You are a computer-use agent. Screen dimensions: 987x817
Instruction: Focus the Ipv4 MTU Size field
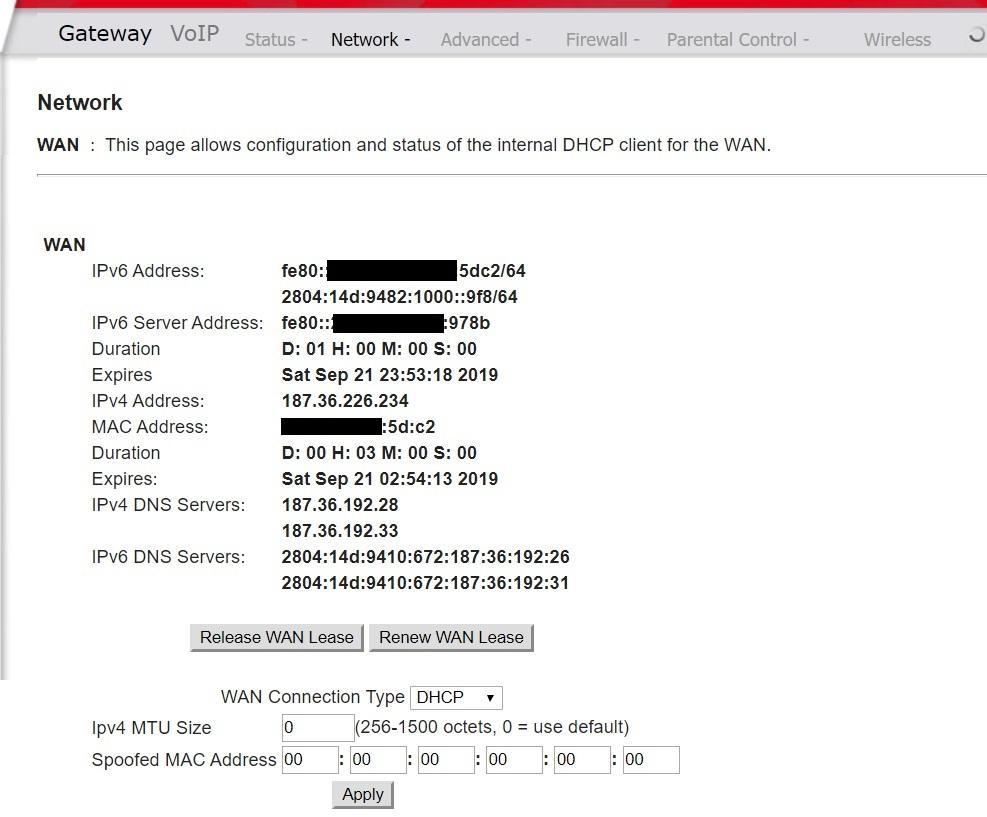point(317,727)
